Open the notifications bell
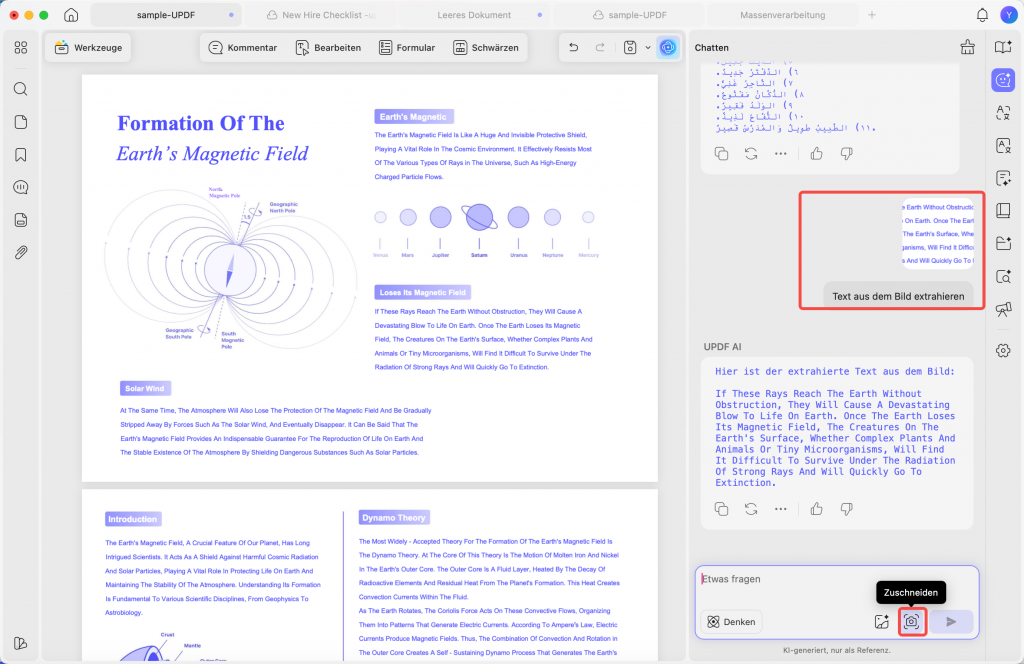Image resolution: width=1024 pixels, height=664 pixels. (x=982, y=14)
